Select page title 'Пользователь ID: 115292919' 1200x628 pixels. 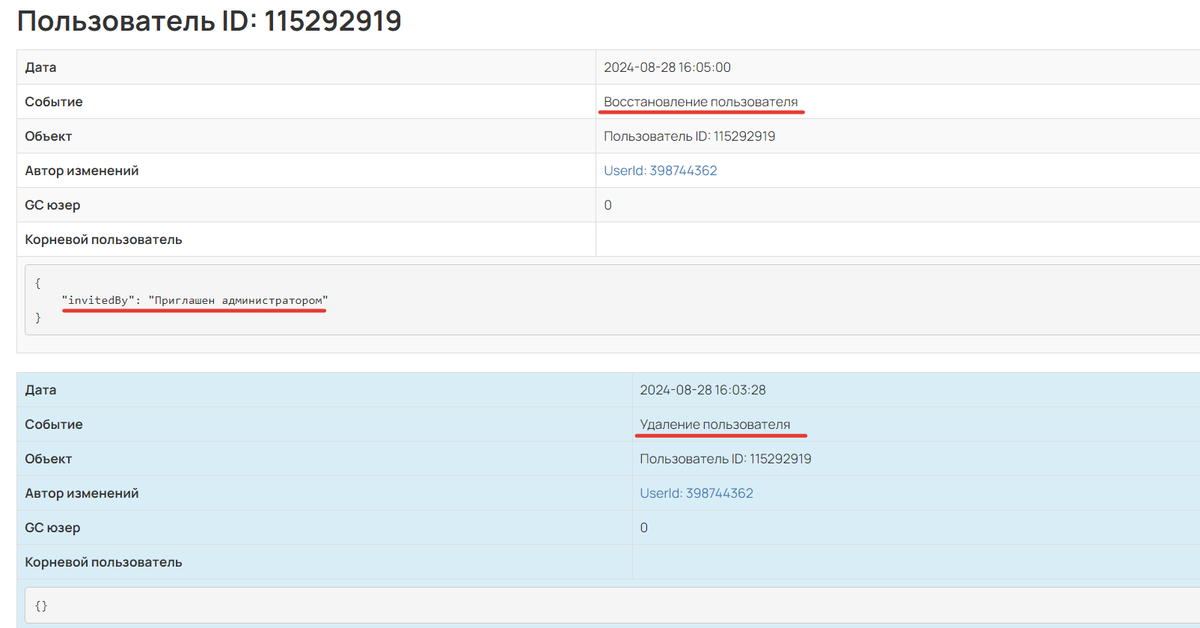pos(209,21)
